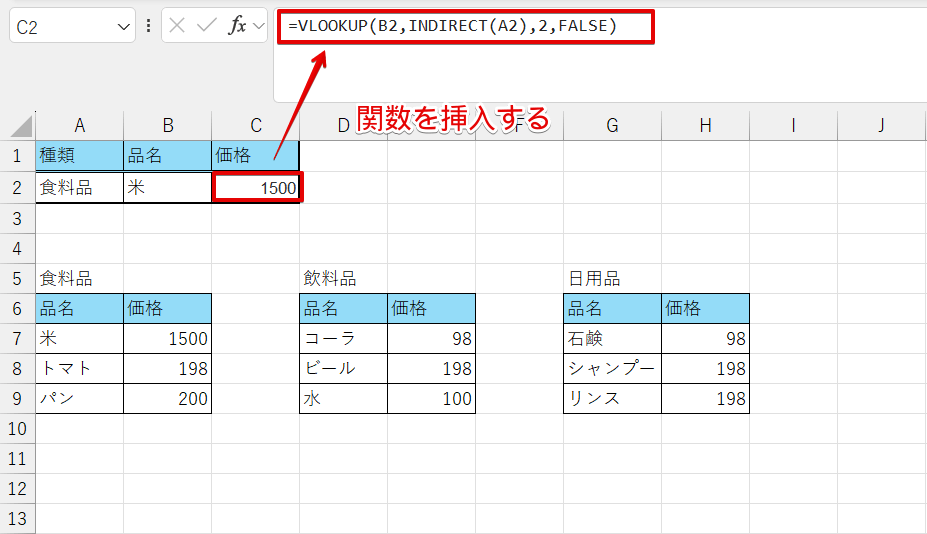The height and width of the screenshot is (534, 927).
Task: Select column C header
Action: (x=255, y=125)
